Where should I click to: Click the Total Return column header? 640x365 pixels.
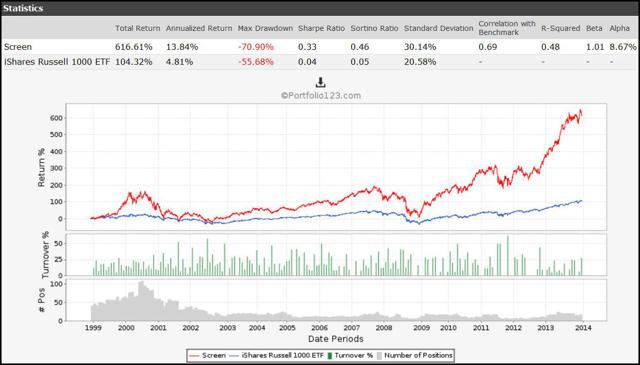[x=138, y=29]
